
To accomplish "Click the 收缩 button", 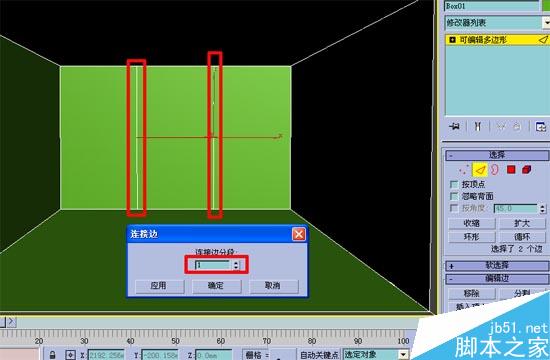I will [x=472, y=224].
